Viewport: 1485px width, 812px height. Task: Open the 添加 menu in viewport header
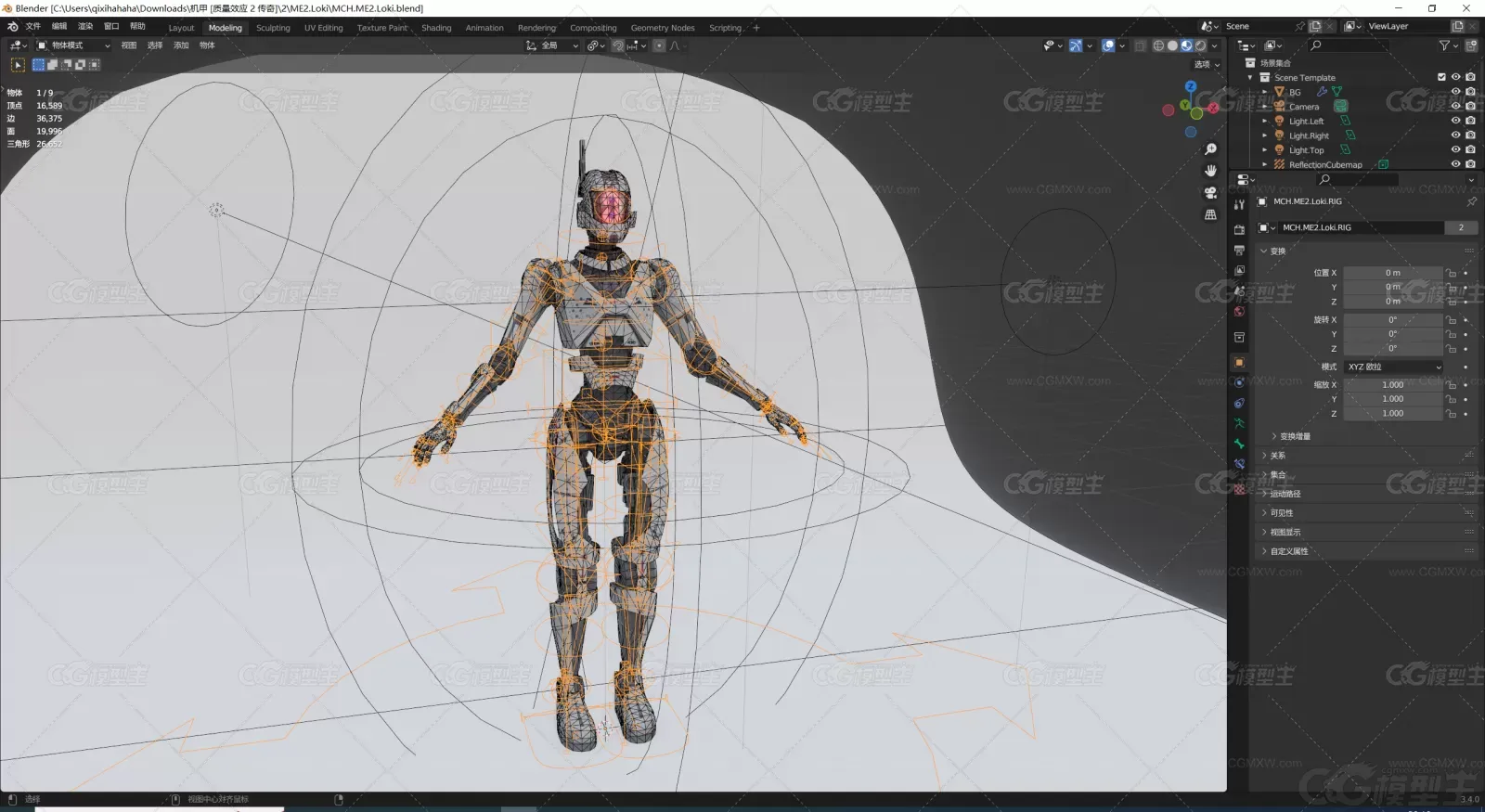coord(181,45)
